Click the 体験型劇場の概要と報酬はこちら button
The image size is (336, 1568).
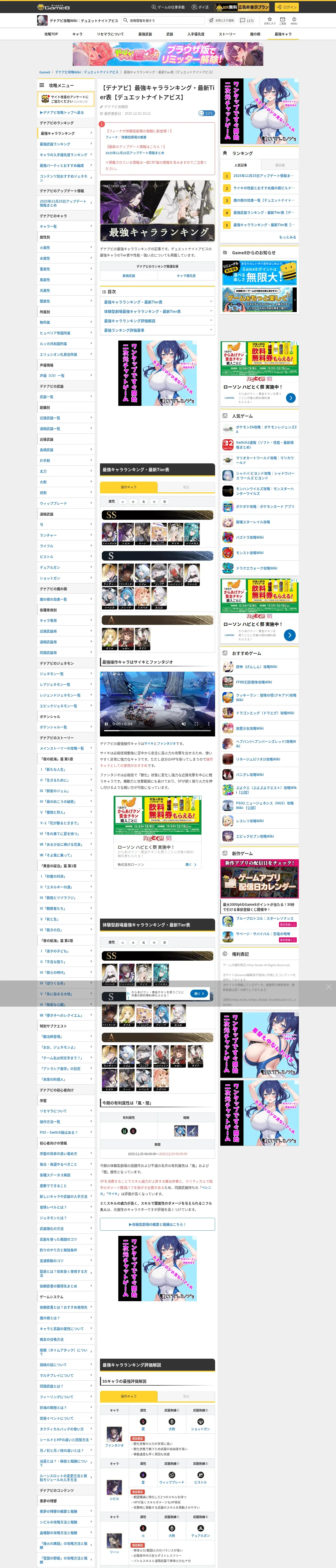(157, 1224)
